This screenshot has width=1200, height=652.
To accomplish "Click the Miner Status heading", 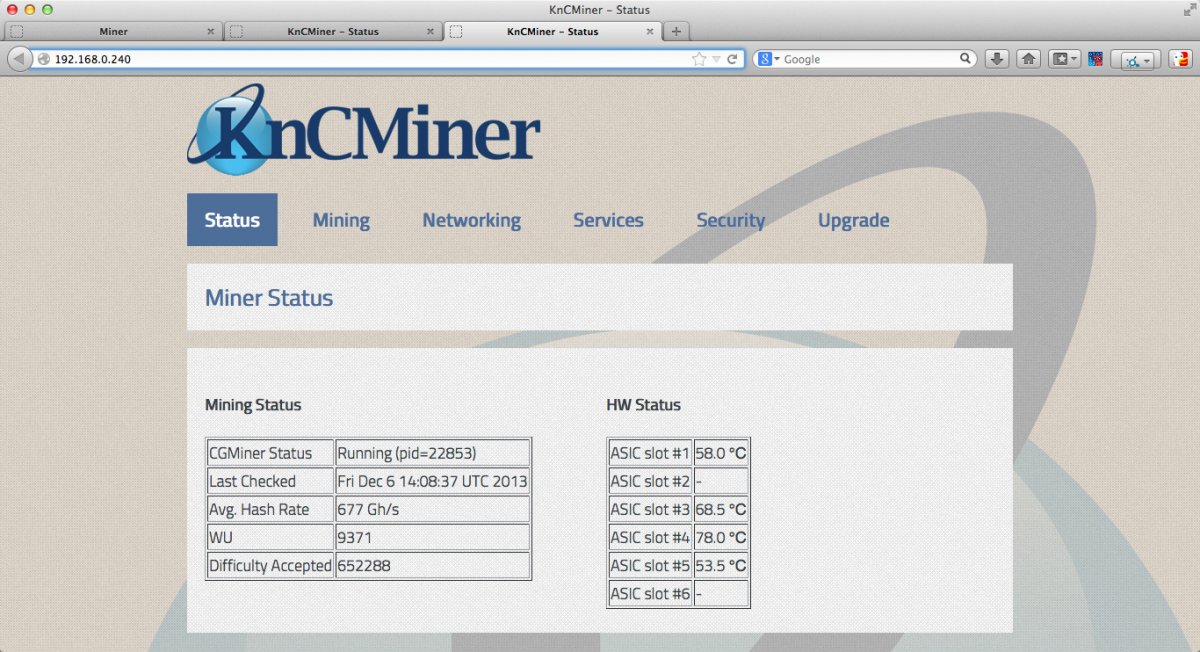I will (269, 297).
